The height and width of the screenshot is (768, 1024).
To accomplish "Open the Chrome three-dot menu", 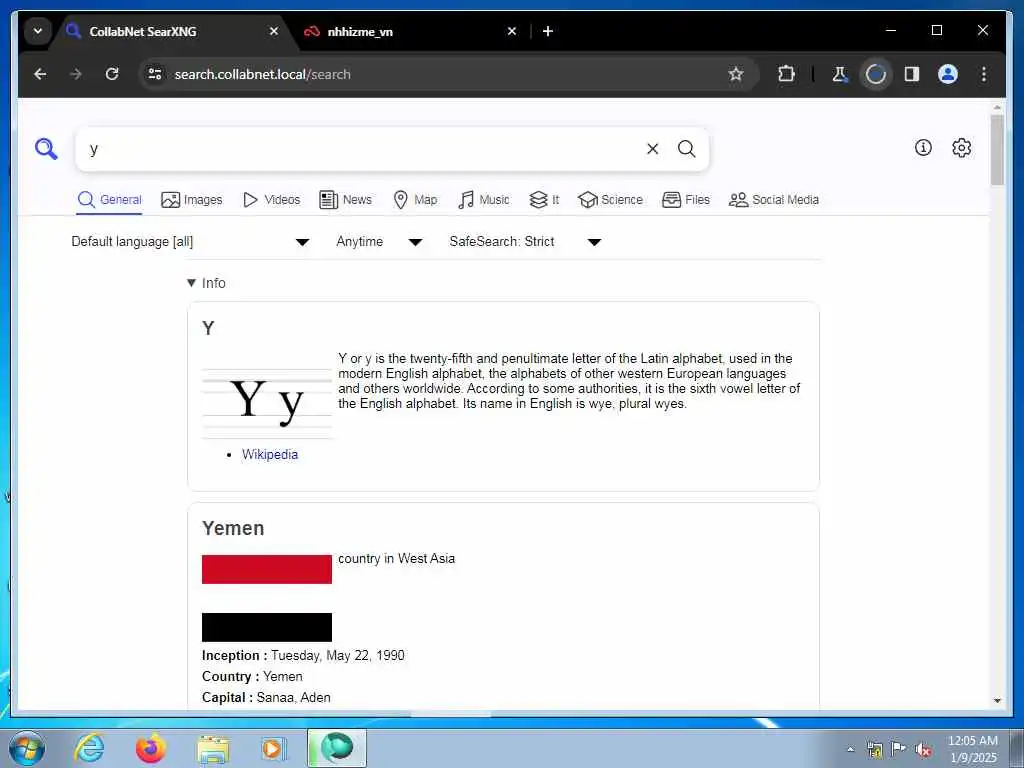I will click(984, 74).
